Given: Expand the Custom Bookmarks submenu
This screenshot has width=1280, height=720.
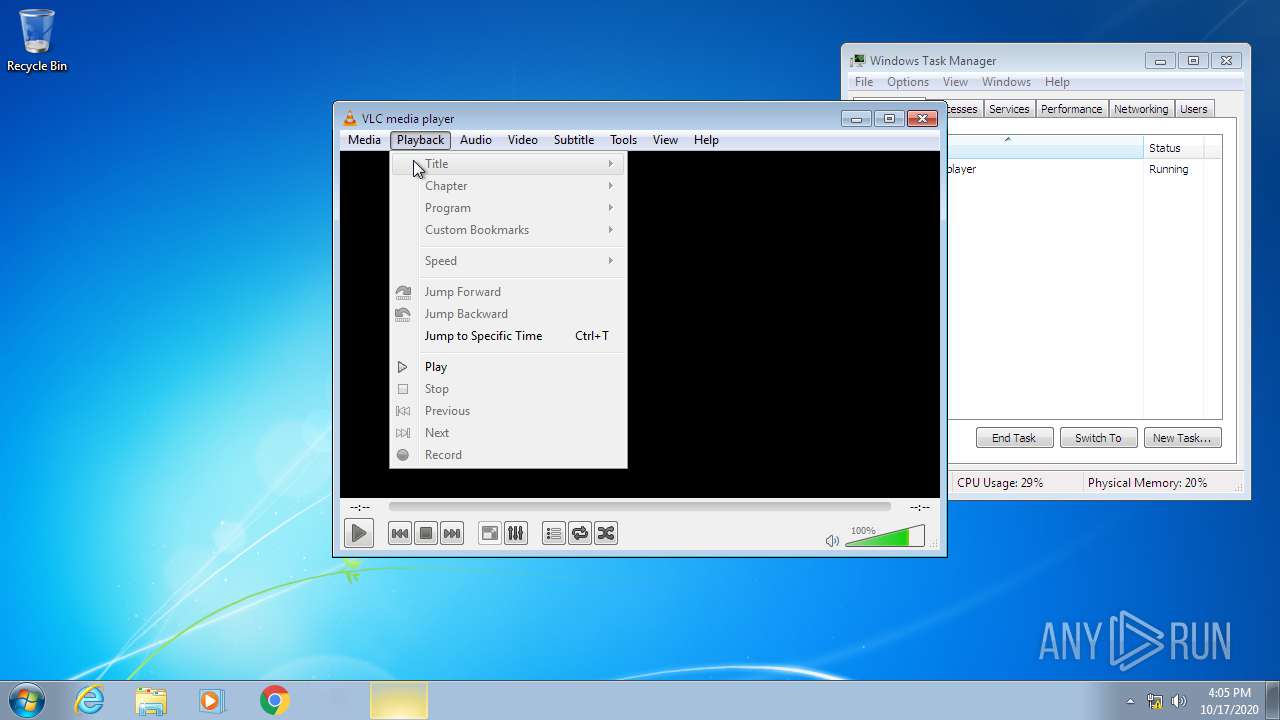Looking at the screenshot, I should pyautogui.click(x=508, y=230).
